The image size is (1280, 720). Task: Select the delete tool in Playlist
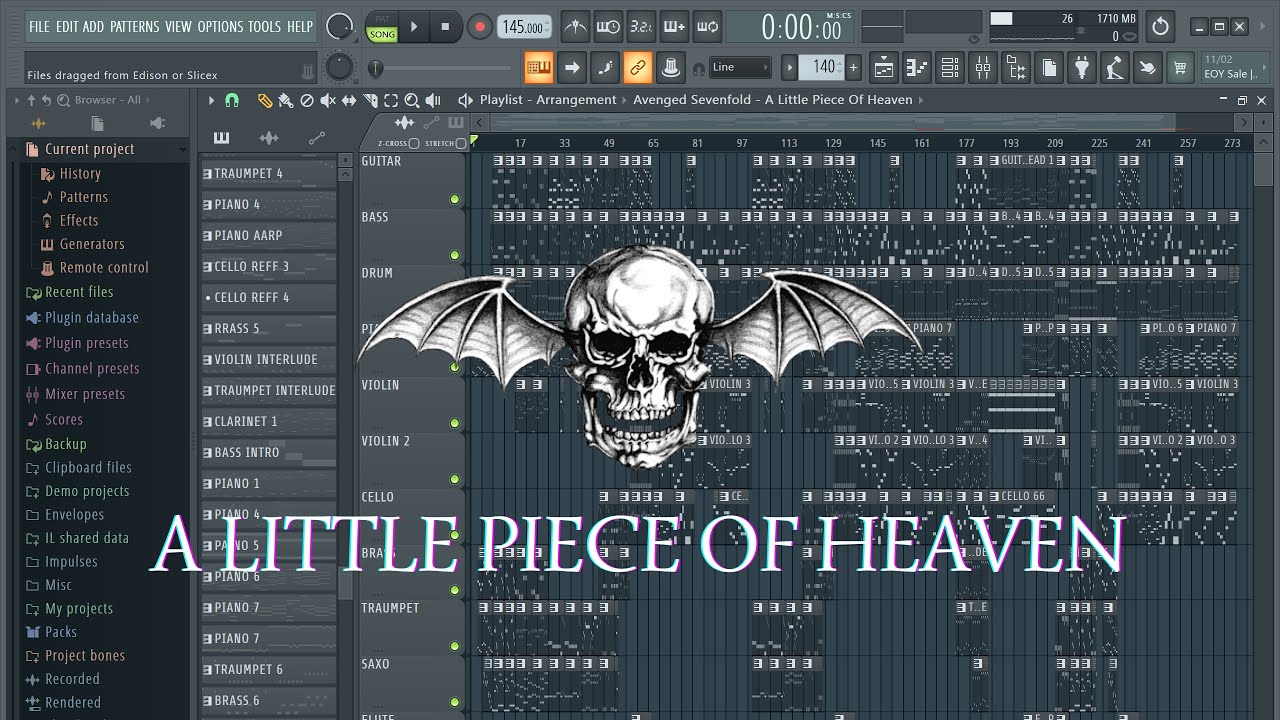click(x=307, y=100)
